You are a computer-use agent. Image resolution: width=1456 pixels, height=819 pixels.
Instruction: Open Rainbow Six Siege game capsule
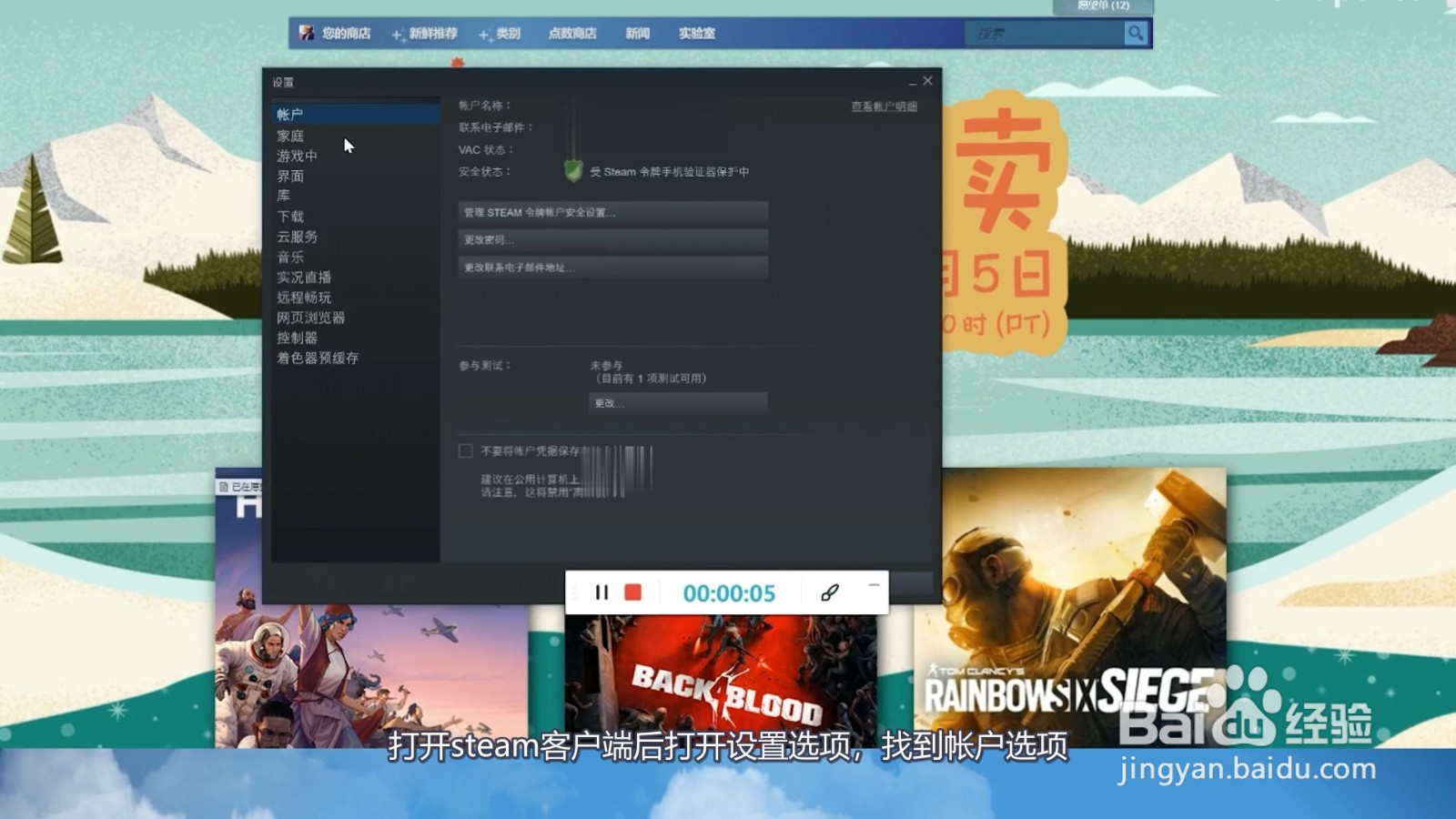[1070, 608]
